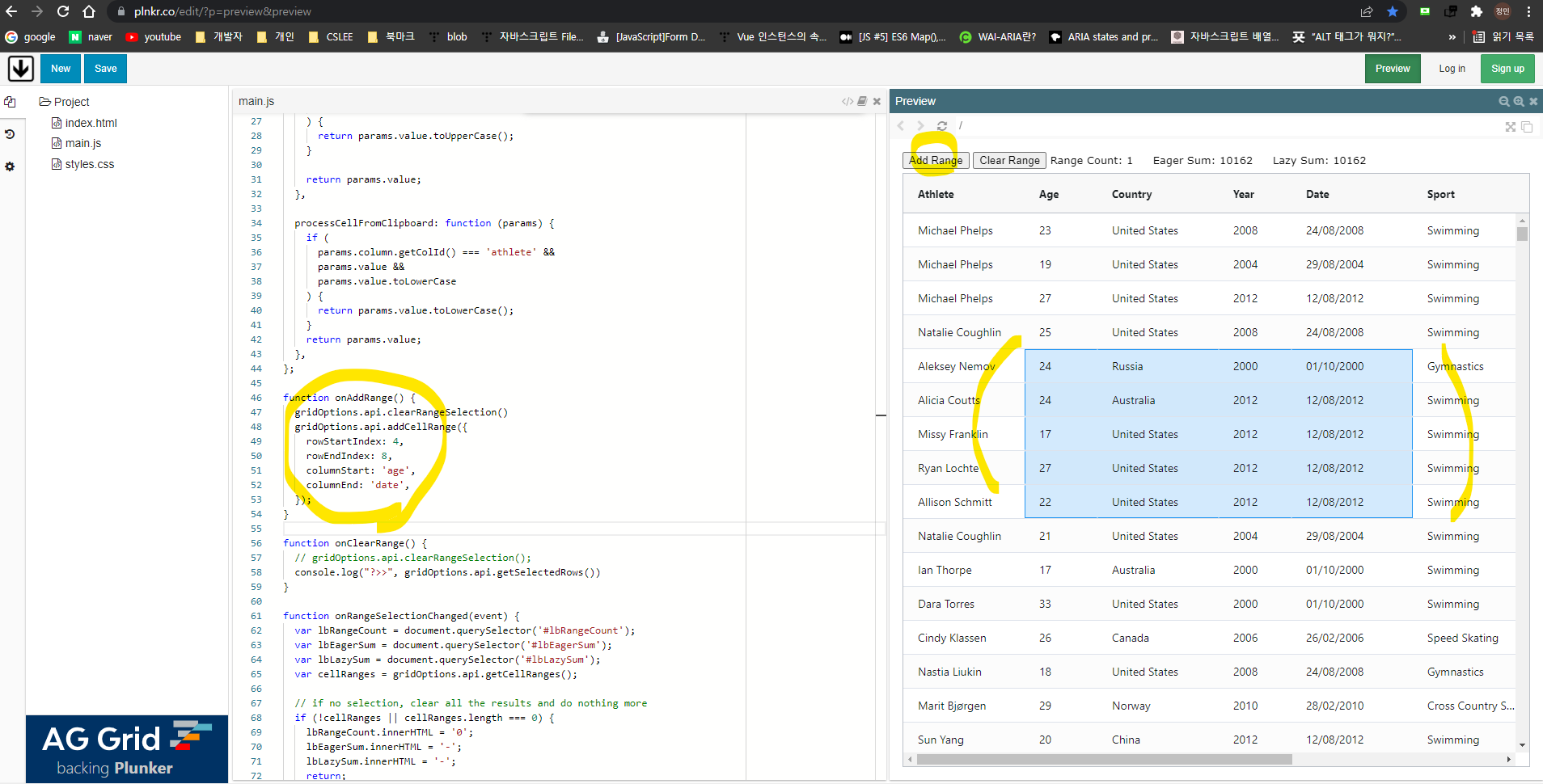Open the Extensions puzzle icon
This screenshot has height=784, width=1543.
coord(1477,11)
